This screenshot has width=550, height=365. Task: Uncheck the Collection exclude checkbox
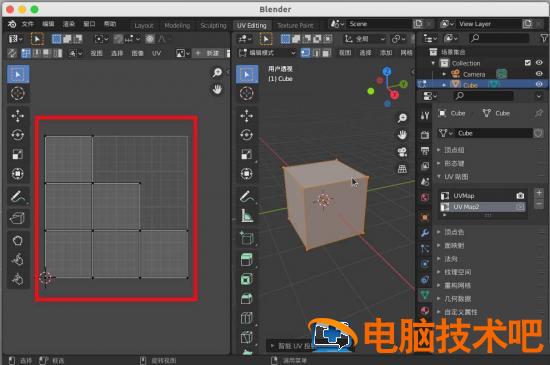[528, 63]
